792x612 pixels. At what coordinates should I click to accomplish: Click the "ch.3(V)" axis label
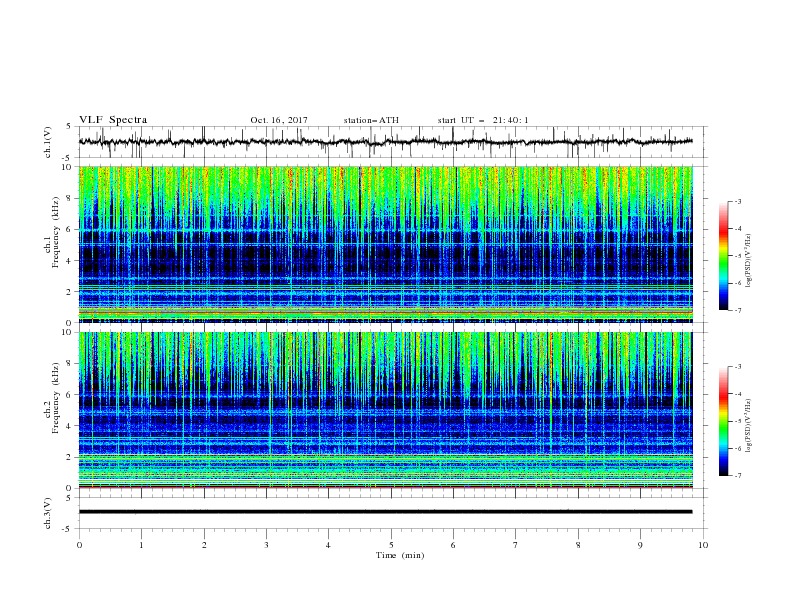coord(48,513)
